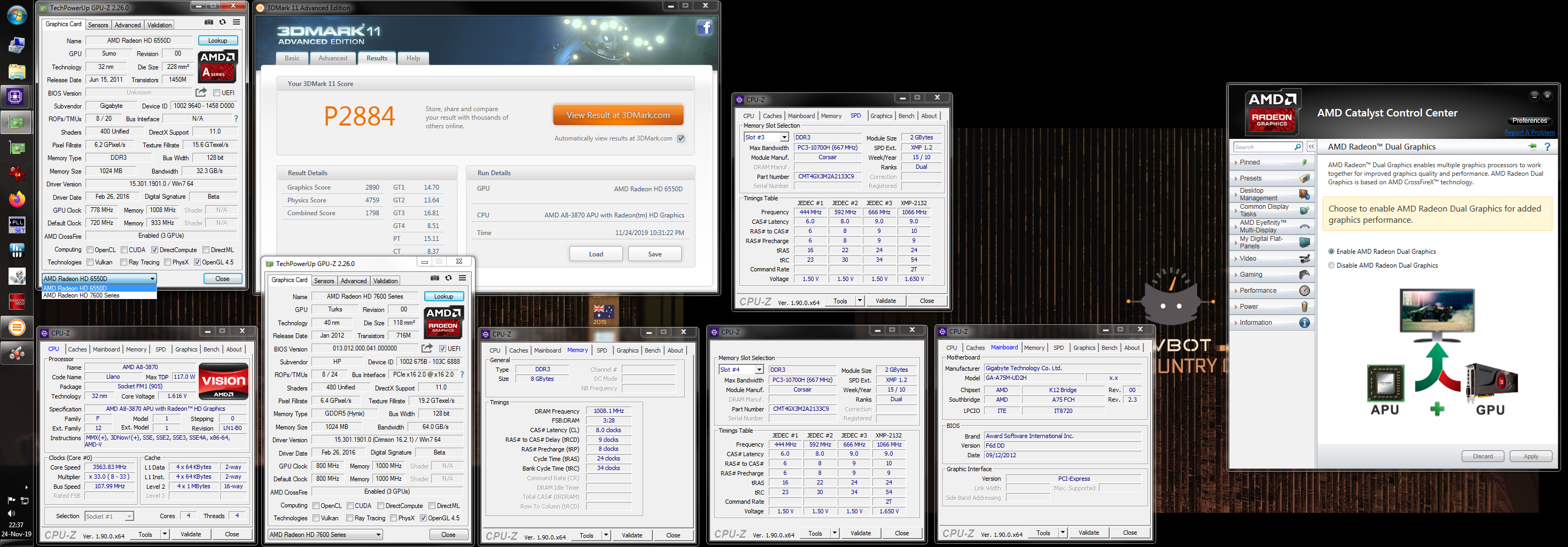
Task: Click the AMD A-Series logo in GPU-Z
Action: pos(217,66)
